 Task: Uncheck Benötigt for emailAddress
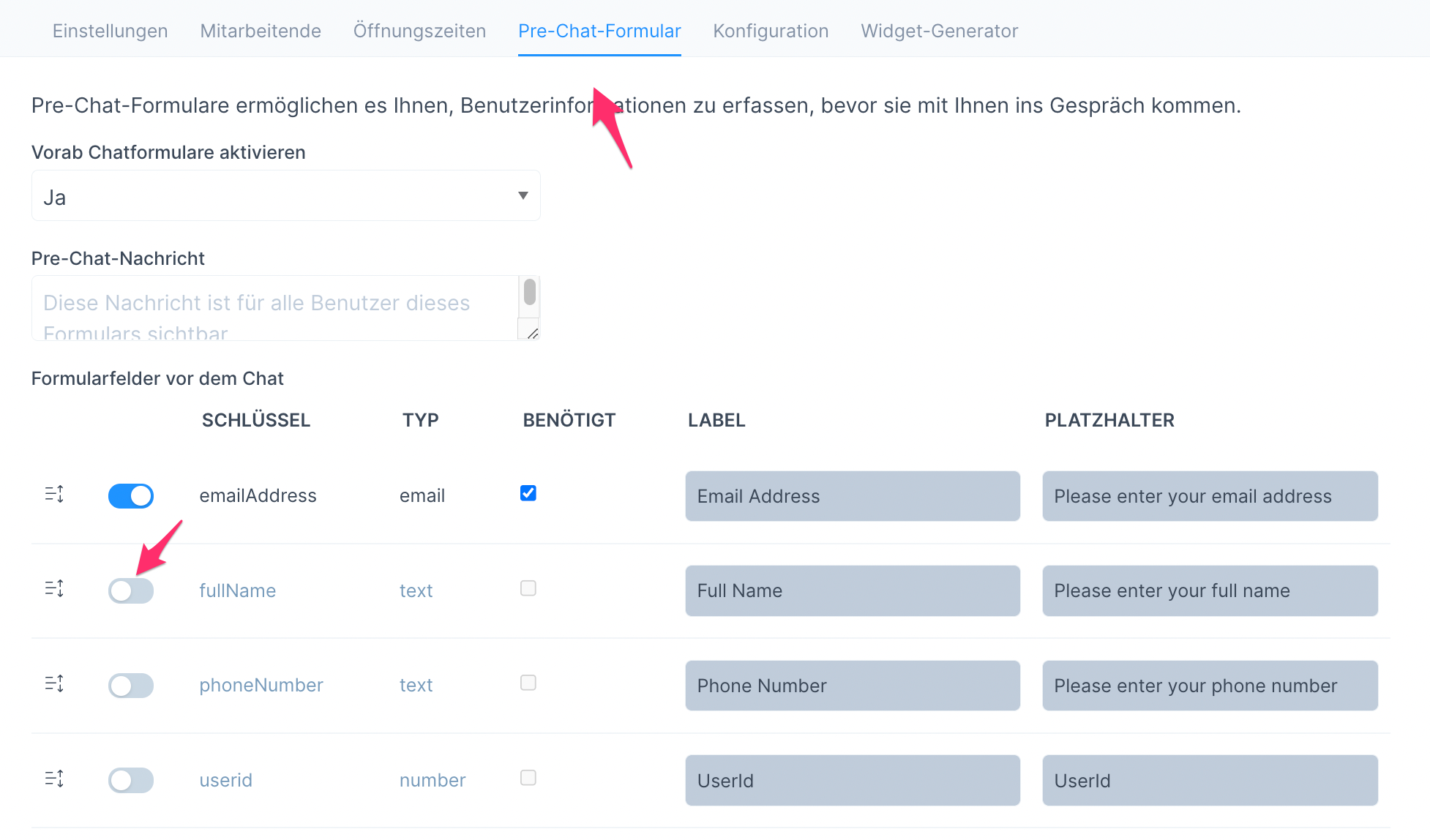528,493
